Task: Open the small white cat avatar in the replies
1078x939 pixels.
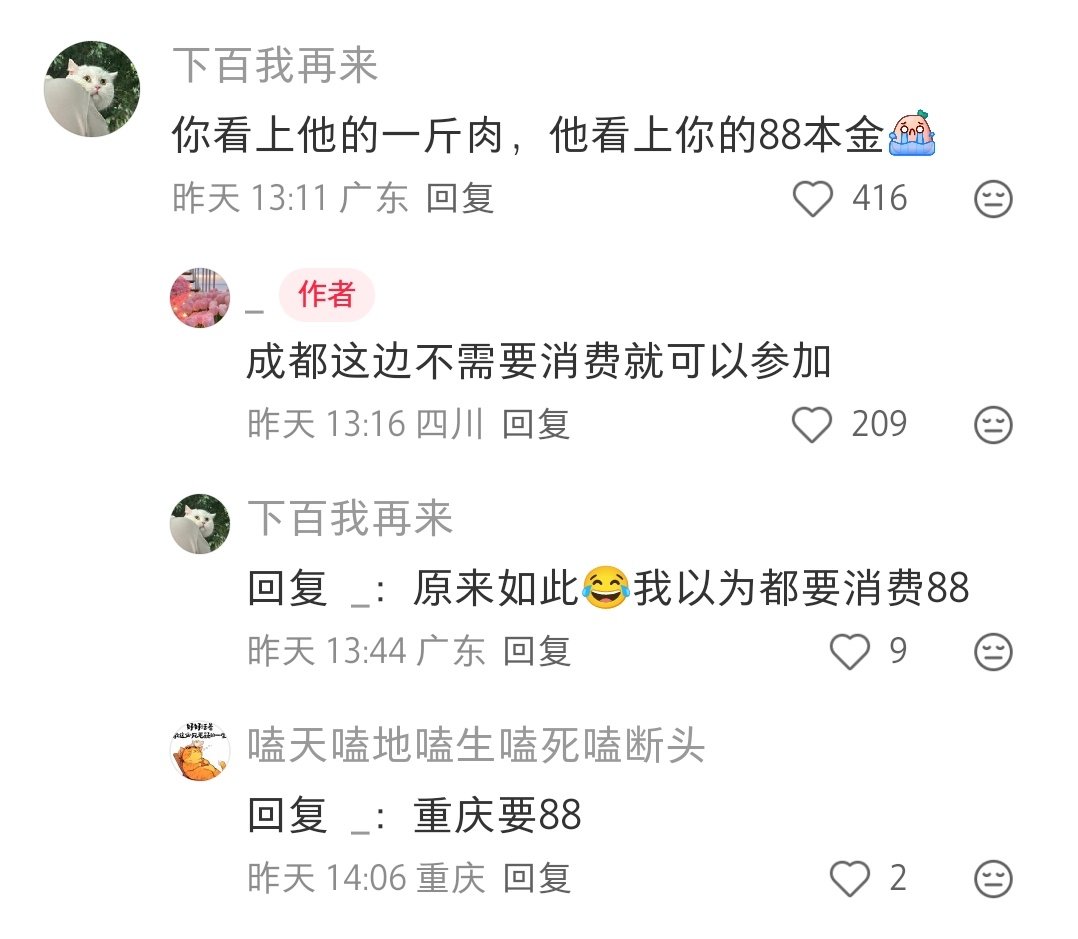Action: [x=200, y=524]
